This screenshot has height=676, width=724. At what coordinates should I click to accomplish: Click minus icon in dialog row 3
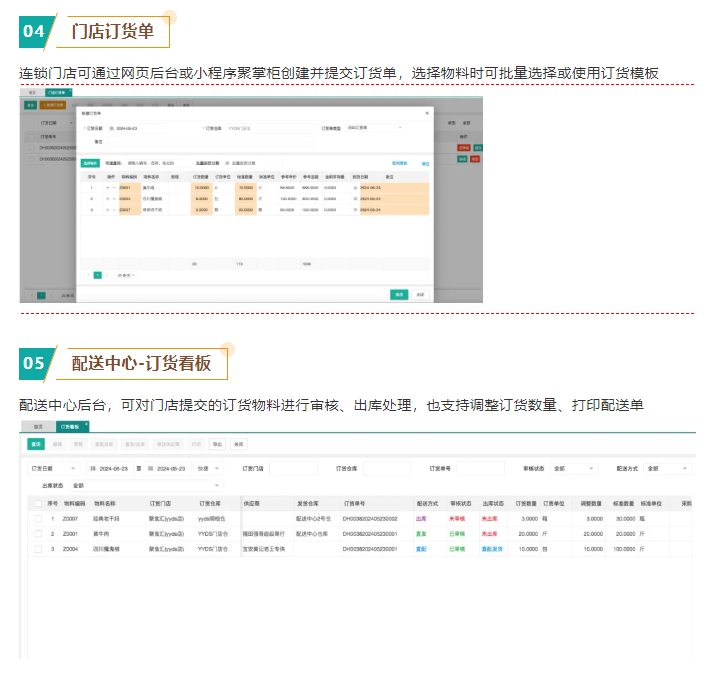pyautogui.click(x=114, y=210)
